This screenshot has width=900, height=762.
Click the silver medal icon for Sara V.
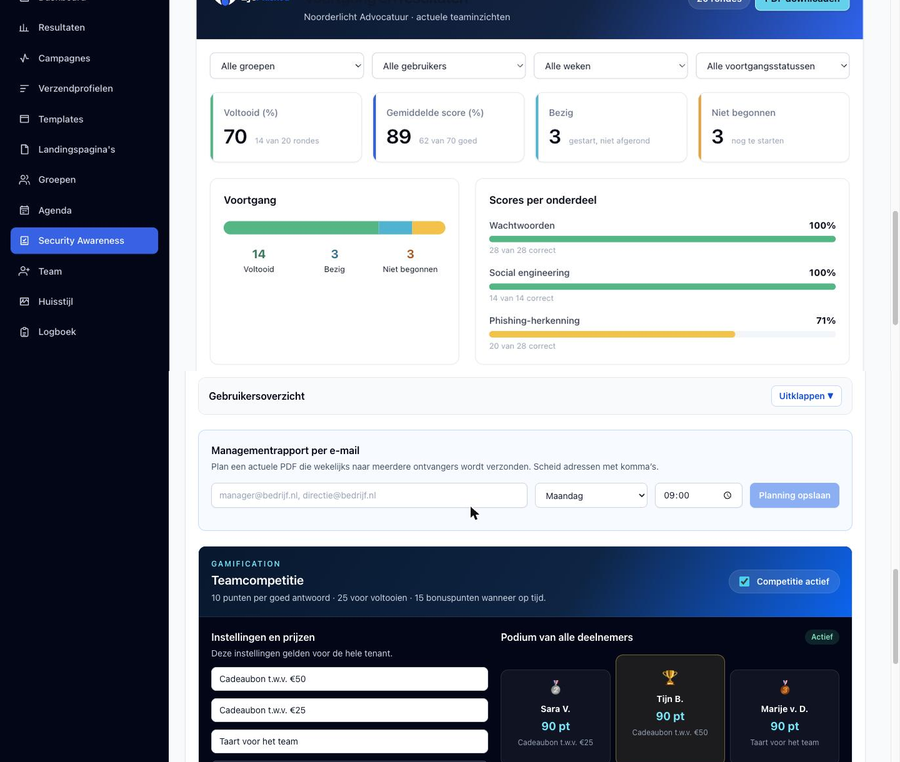pos(555,687)
